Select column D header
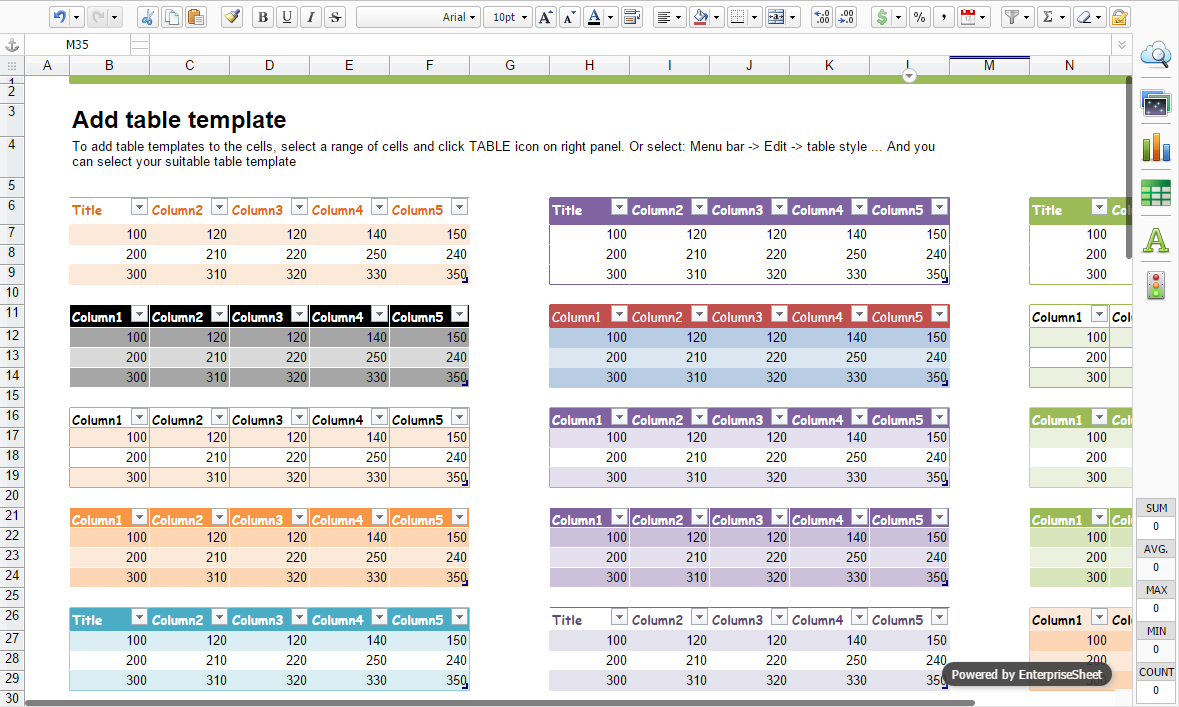The image size is (1179, 707). [269, 65]
